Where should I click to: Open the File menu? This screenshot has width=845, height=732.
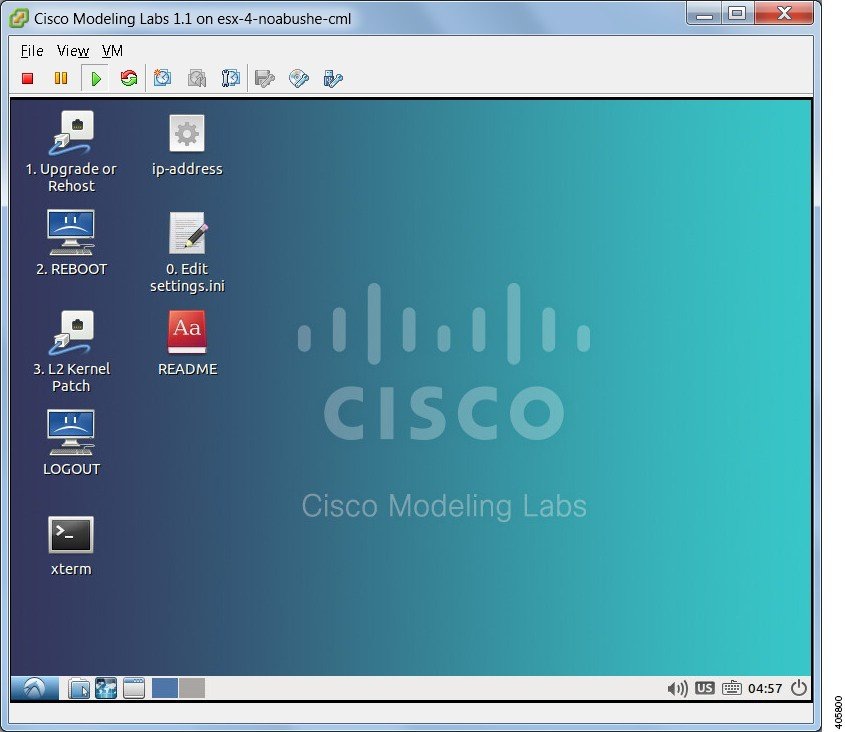pyautogui.click(x=32, y=51)
